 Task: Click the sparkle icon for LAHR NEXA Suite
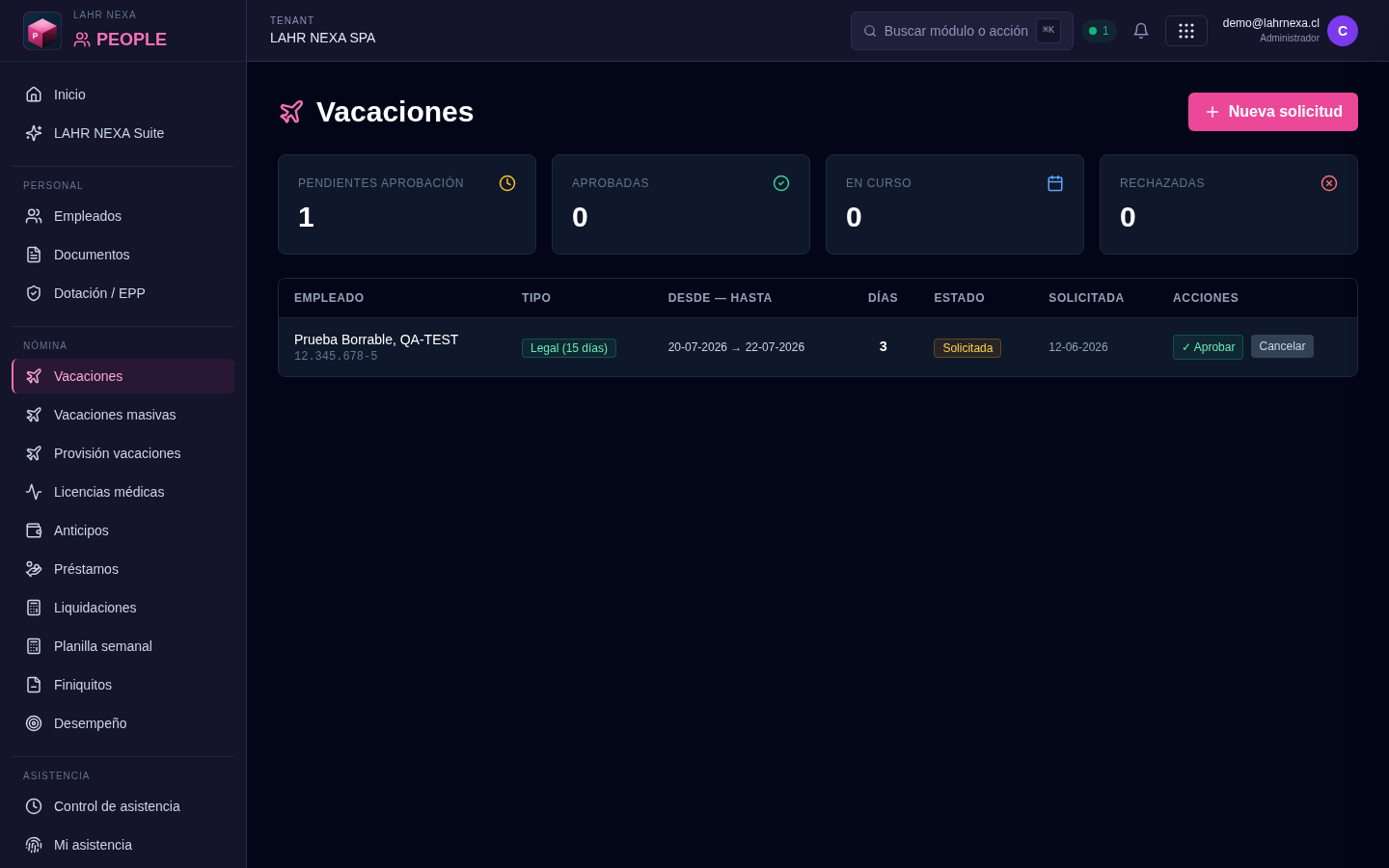34,133
